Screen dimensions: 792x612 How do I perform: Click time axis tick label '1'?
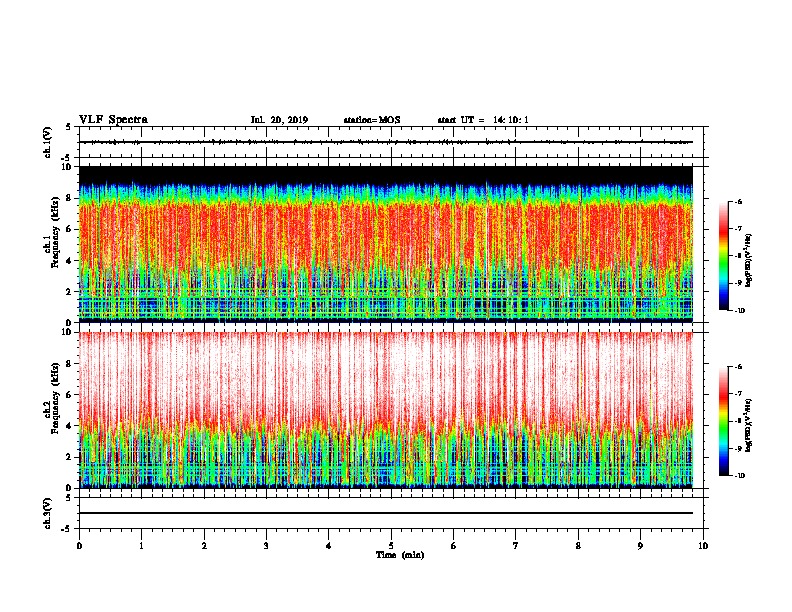point(142,545)
